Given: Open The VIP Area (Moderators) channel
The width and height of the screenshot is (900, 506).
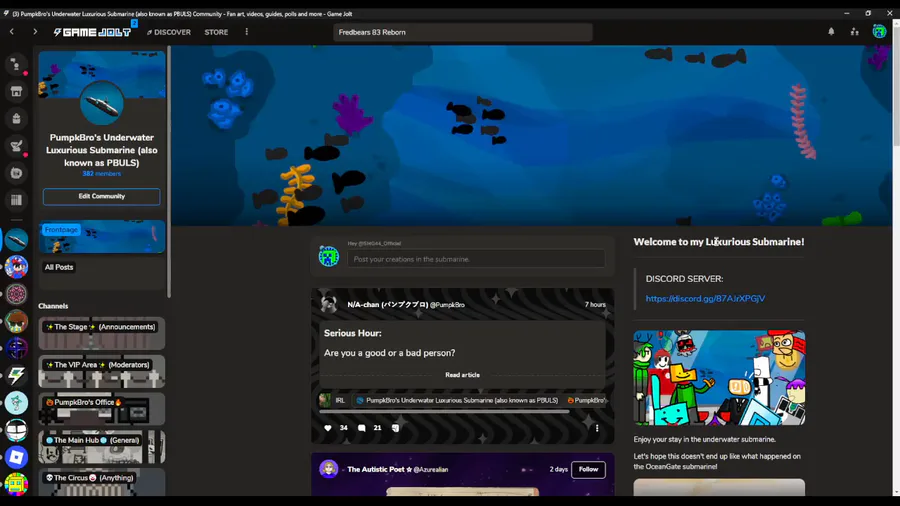Looking at the screenshot, I should [102, 371].
